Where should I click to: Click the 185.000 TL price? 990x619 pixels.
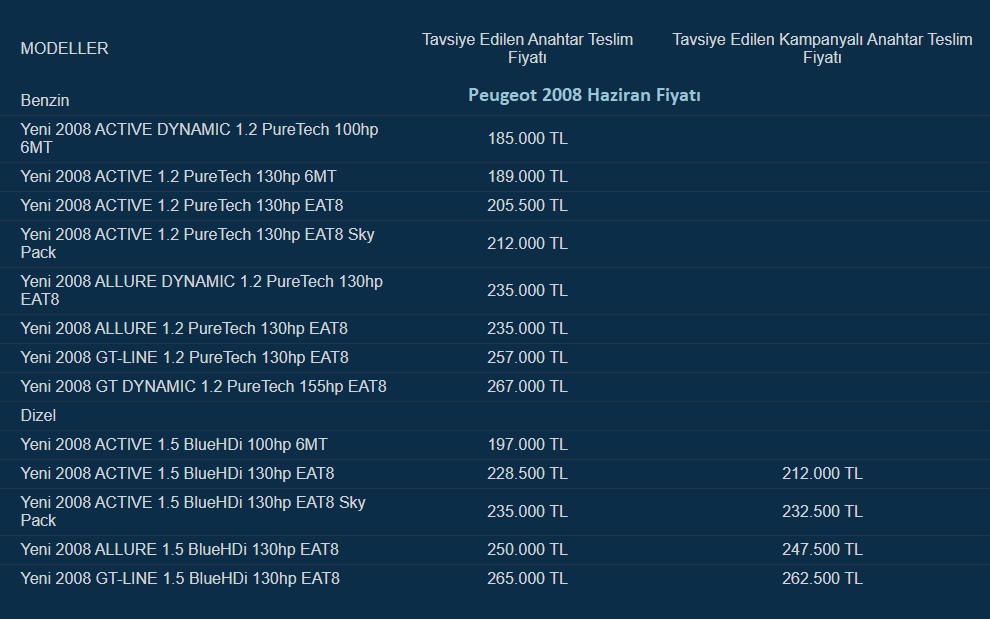527,138
